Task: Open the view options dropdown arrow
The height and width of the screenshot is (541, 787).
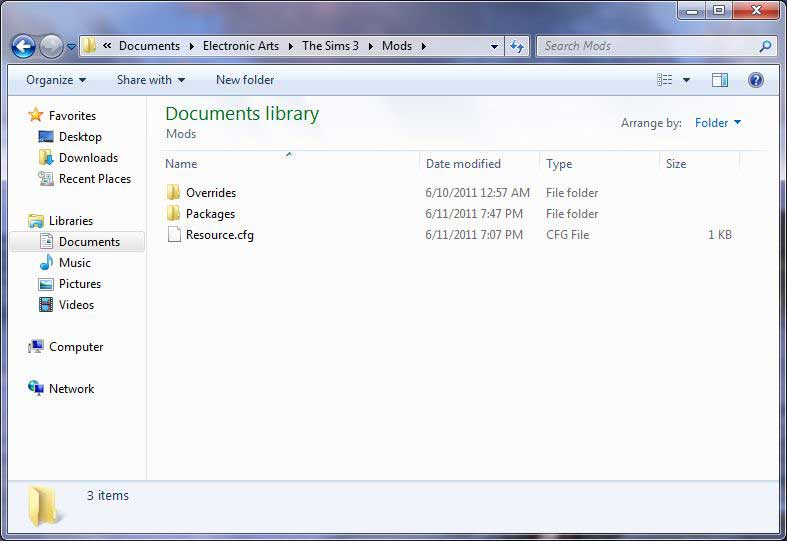Action: [686, 80]
